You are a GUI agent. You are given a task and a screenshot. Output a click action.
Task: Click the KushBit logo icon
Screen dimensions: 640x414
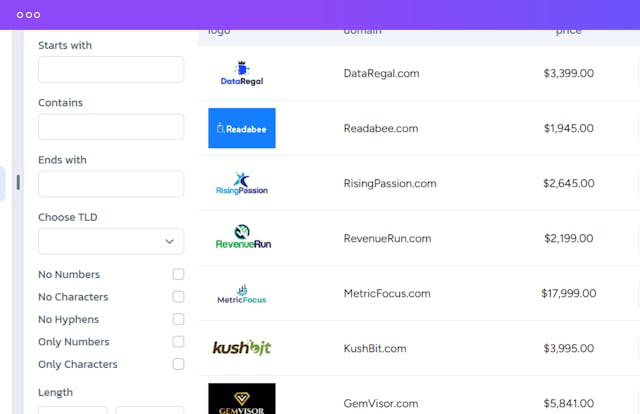point(241,349)
